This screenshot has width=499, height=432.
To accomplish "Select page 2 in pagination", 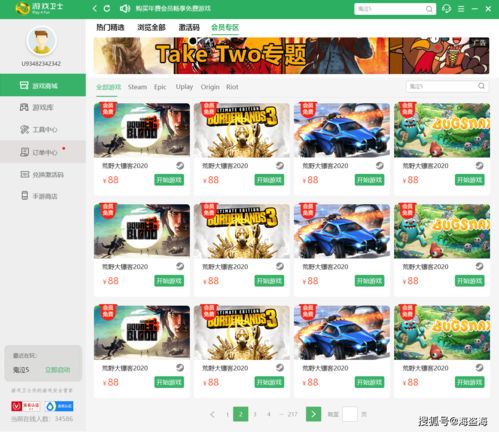I will pyautogui.click(x=241, y=414).
